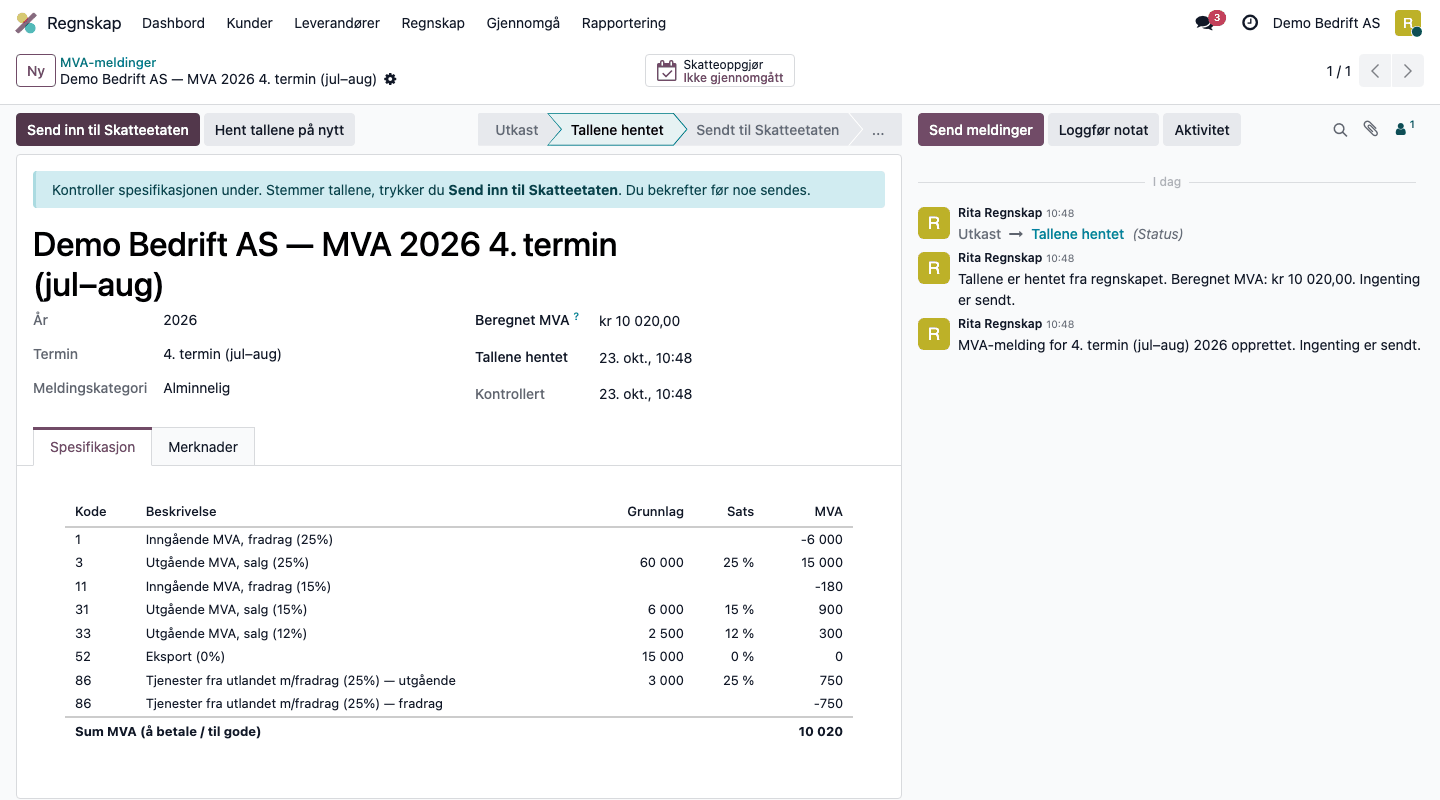Viewport: 1440px width, 800px height.
Task: Open the activities clock icon
Action: pos(1250,23)
